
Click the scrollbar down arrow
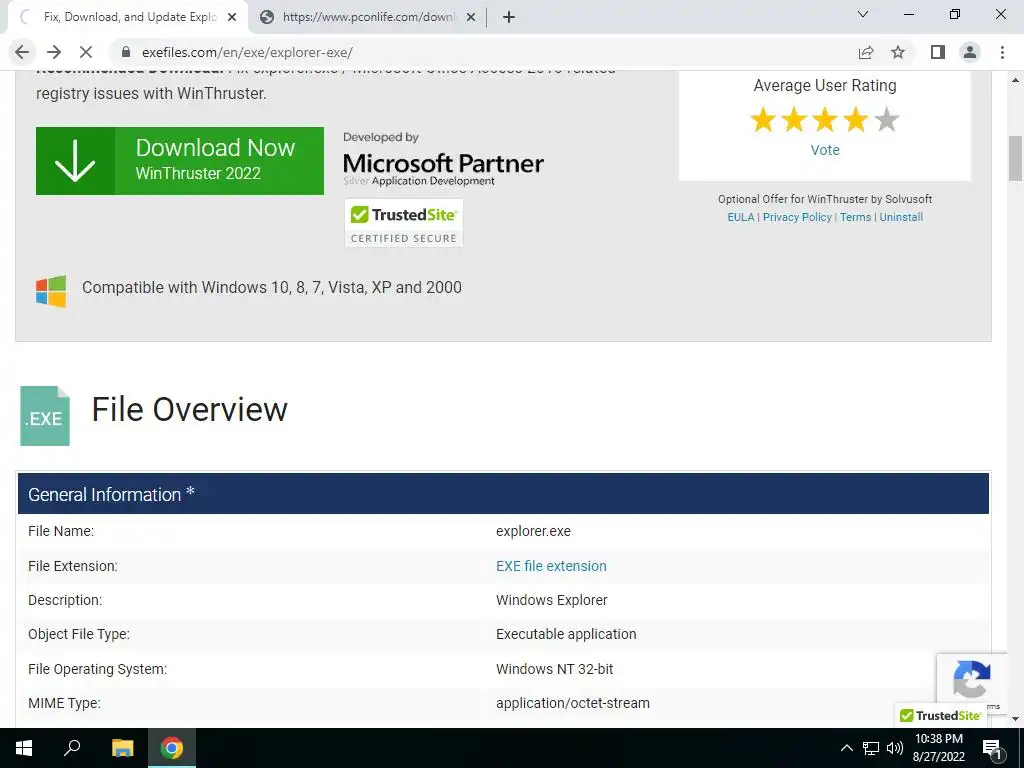point(1015,718)
